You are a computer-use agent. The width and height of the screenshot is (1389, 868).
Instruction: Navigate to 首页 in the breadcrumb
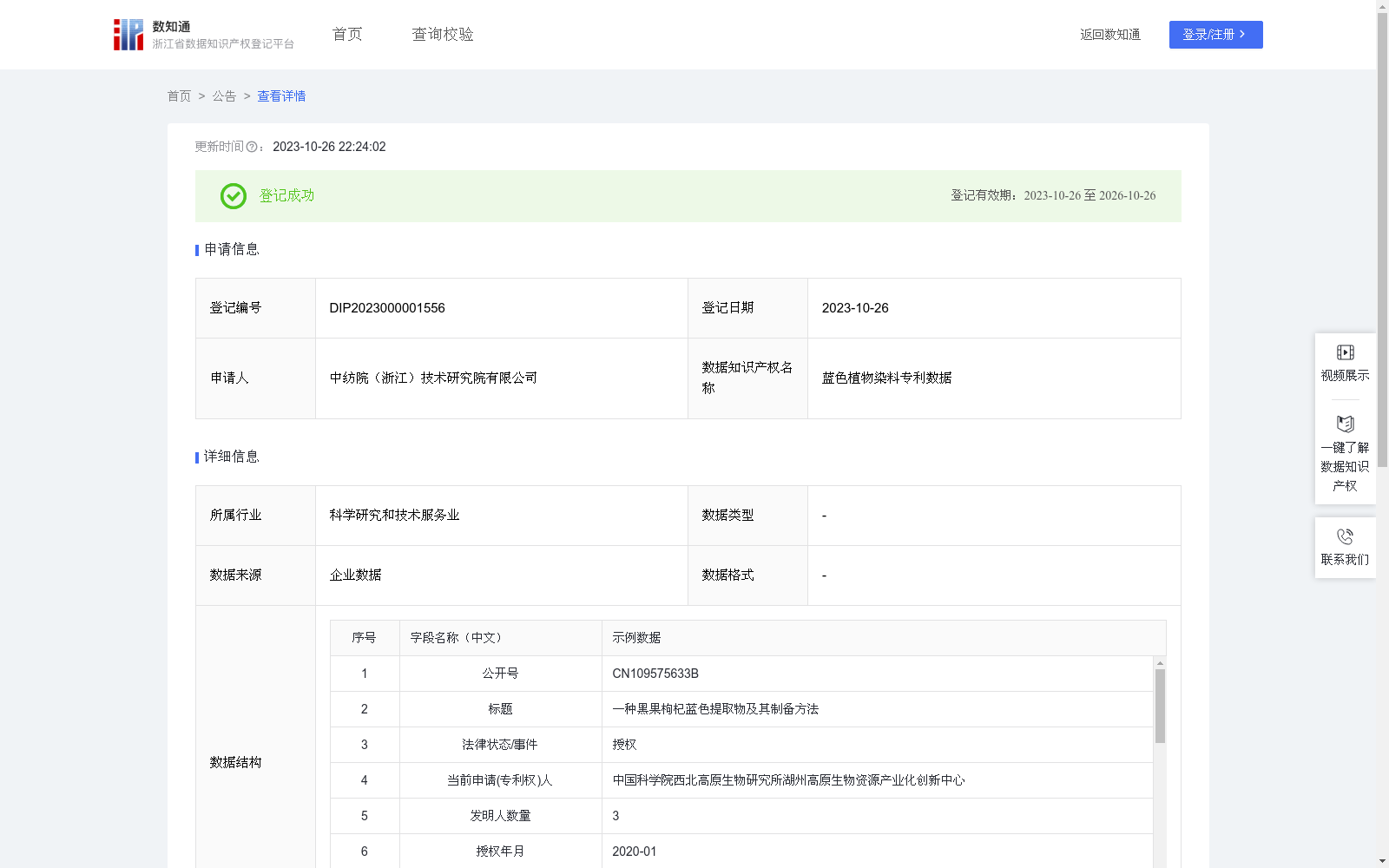point(180,96)
